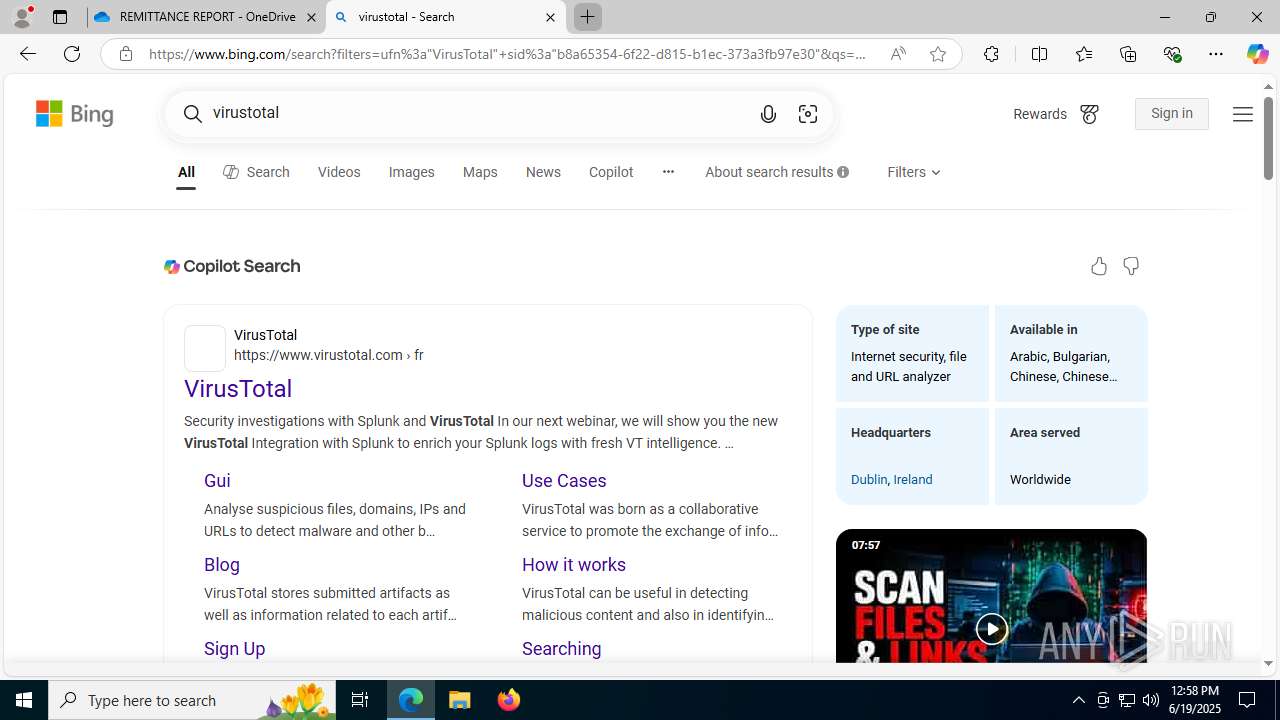Launch Firefox from the taskbar
Image resolution: width=1280 pixels, height=720 pixels.
pyautogui.click(x=508, y=700)
